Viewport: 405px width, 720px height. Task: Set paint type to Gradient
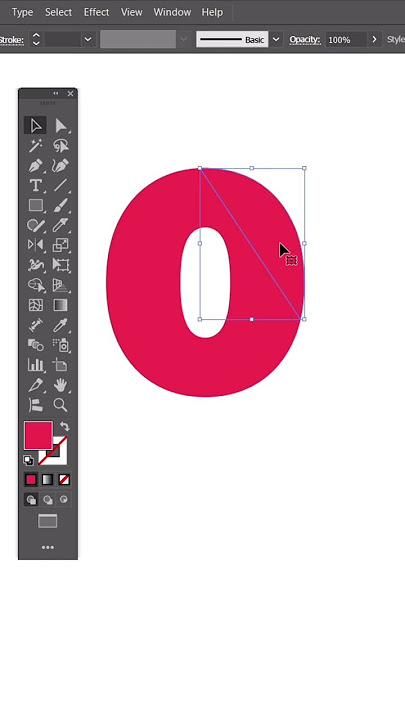(x=48, y=480)
